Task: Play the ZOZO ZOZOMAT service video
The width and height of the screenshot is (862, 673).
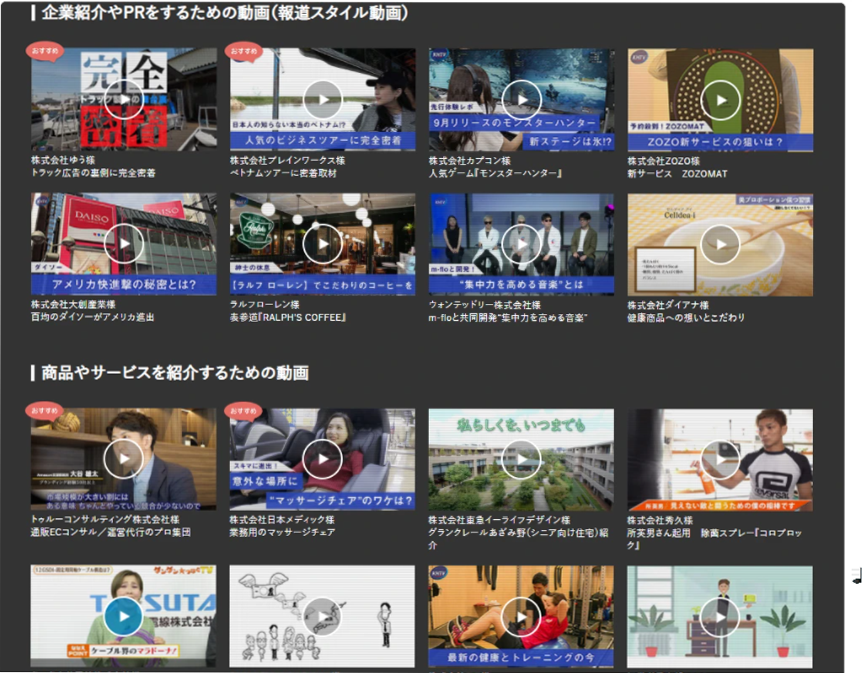Action: [x=720, y=99]
